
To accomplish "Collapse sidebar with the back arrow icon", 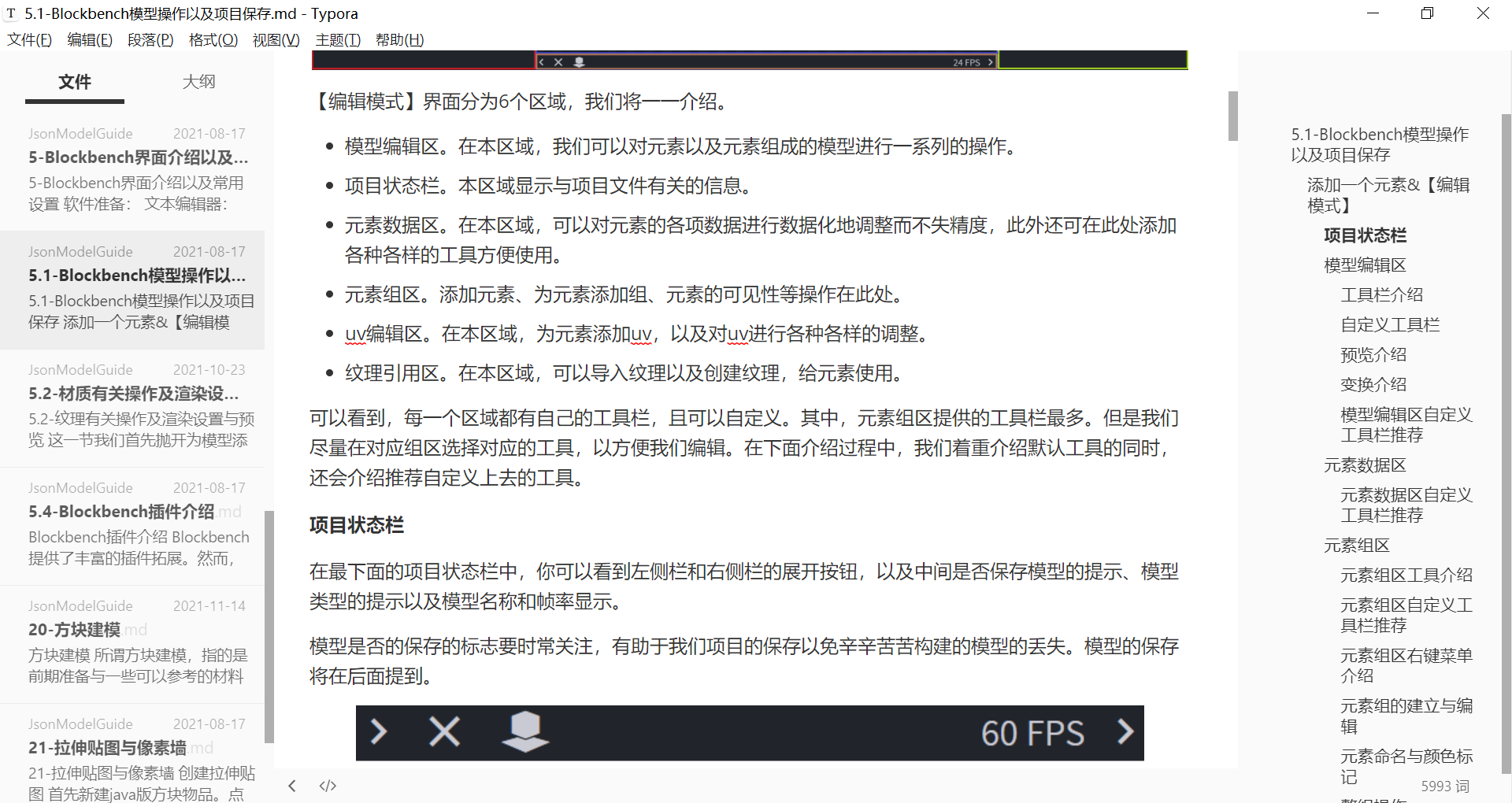I will 292,786.
